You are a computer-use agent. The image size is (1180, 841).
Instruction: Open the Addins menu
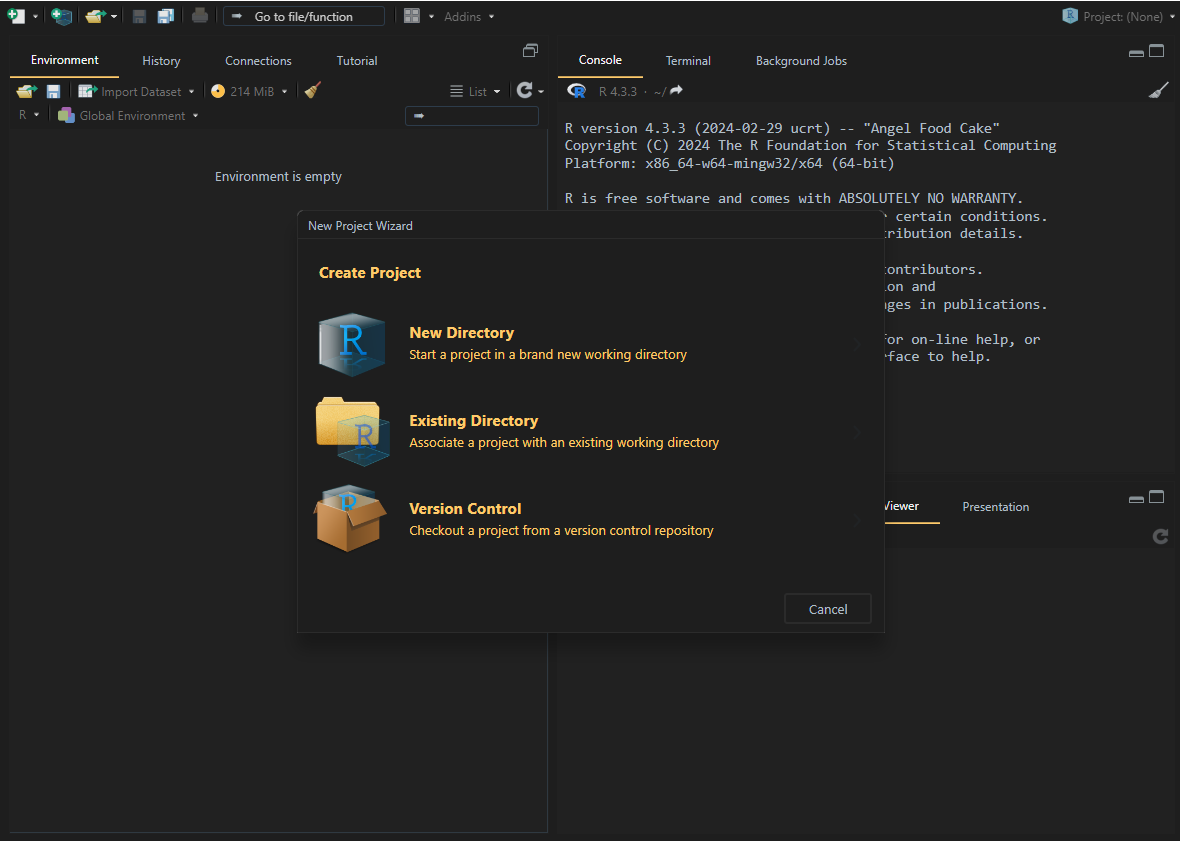(469, 17)
